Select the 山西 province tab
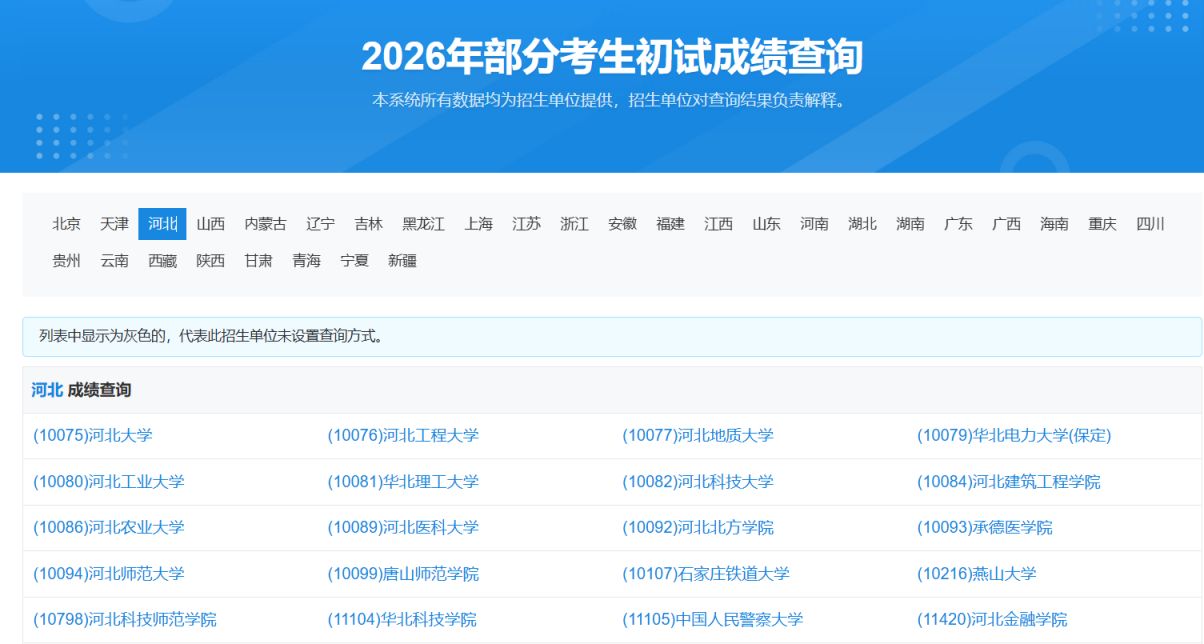Screen dimensions: 1204x644 pos(211,224)
